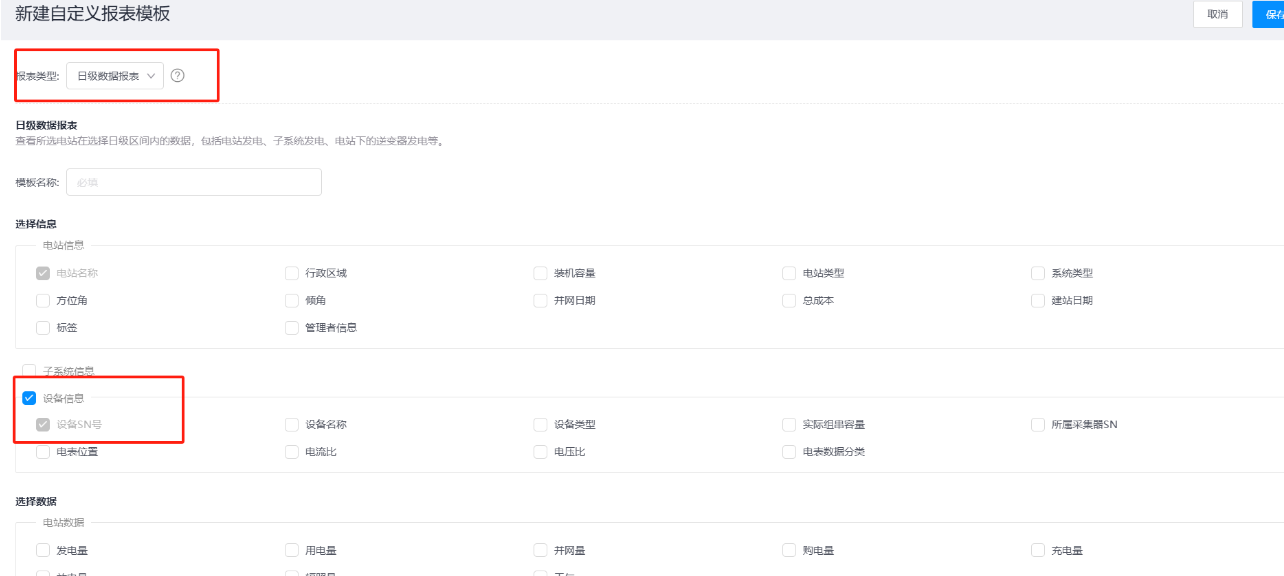Check the 购电量 data option
This screenshot has height=576, width=1284.
pyautogui.click(x=790, y=550)
